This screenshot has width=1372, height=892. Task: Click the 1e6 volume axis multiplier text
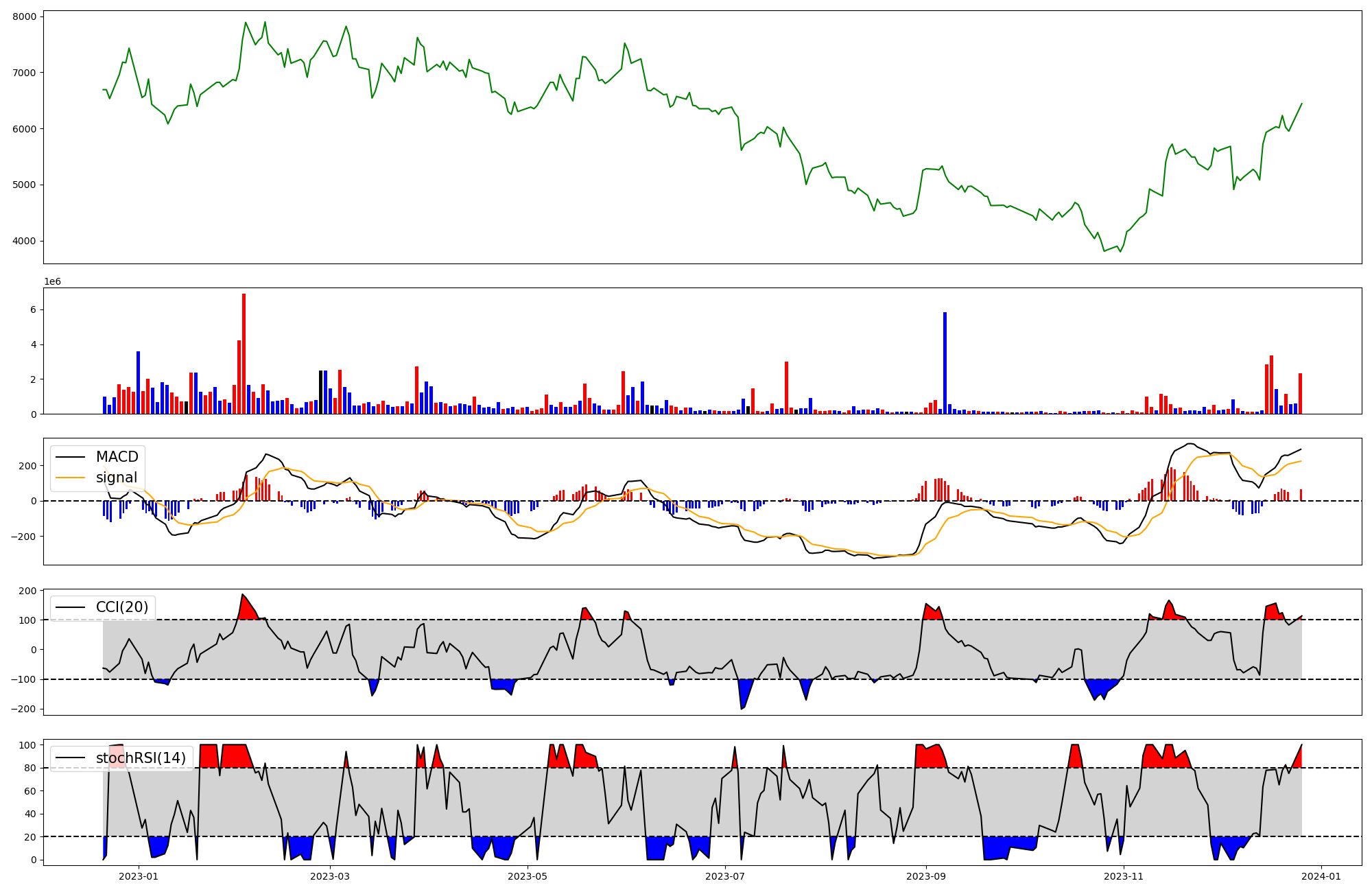(x=53, y=281)
